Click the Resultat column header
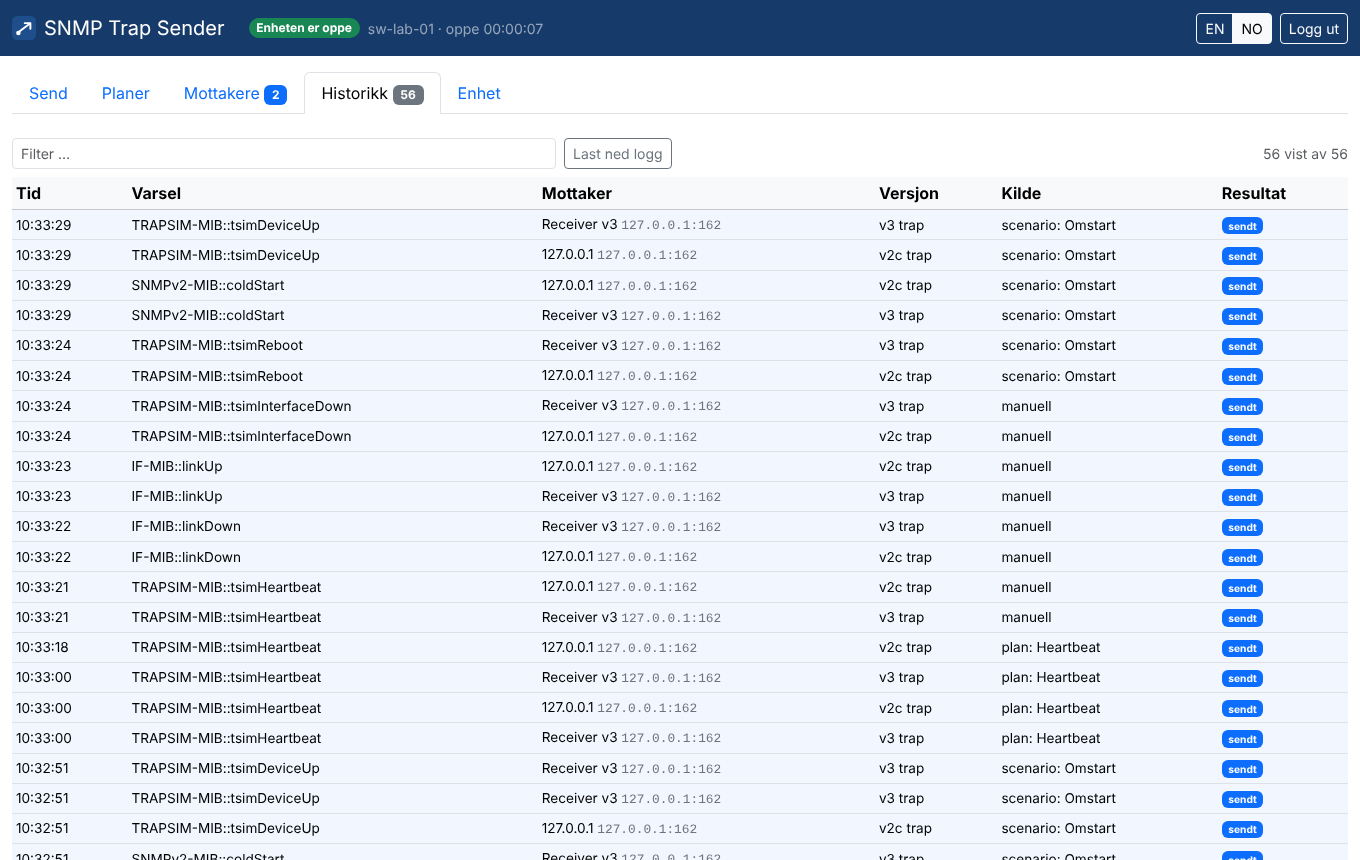Screen dimensions: 1360x860 point(1254,193)
